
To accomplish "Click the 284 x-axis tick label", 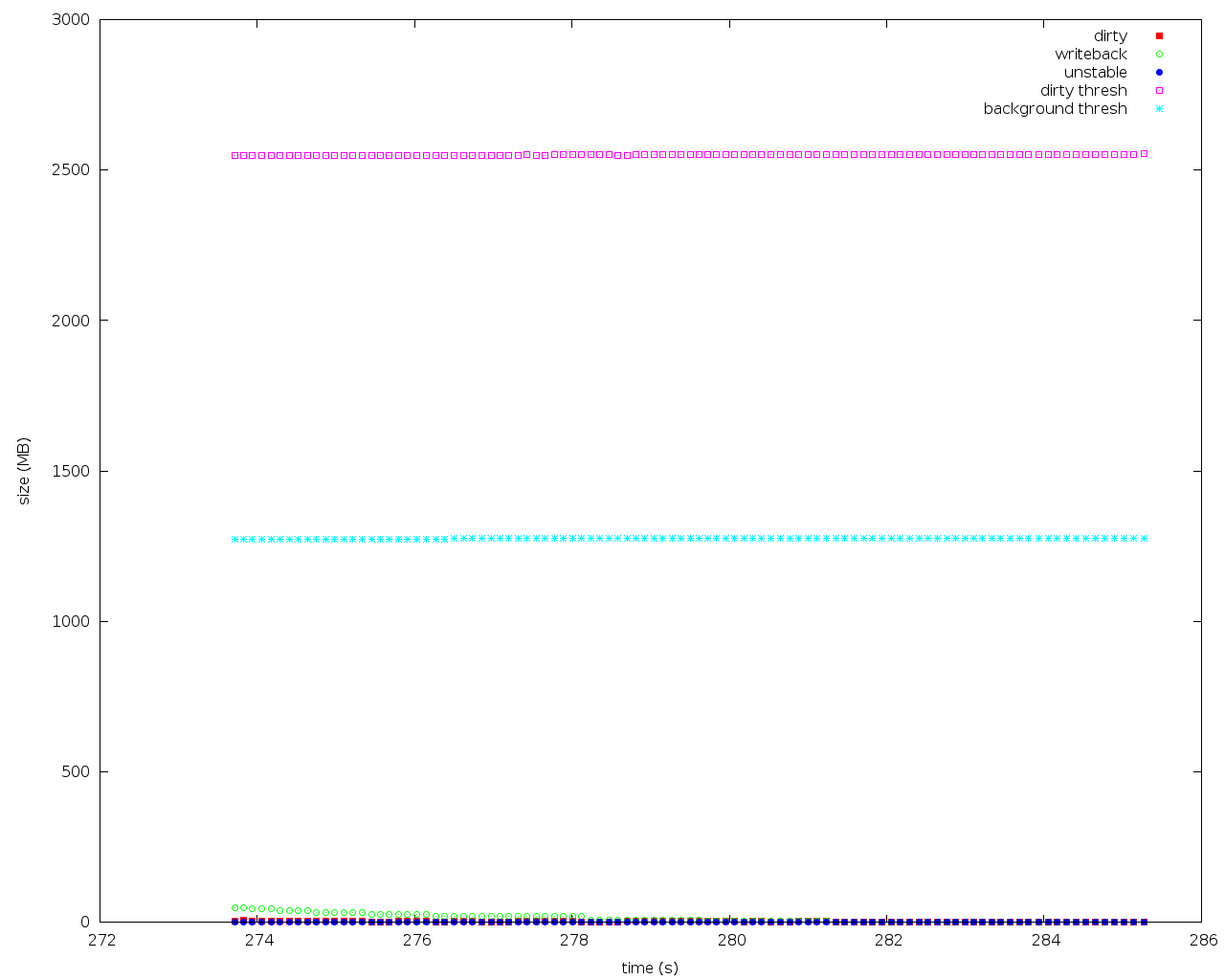I will tap(1045, 940).
